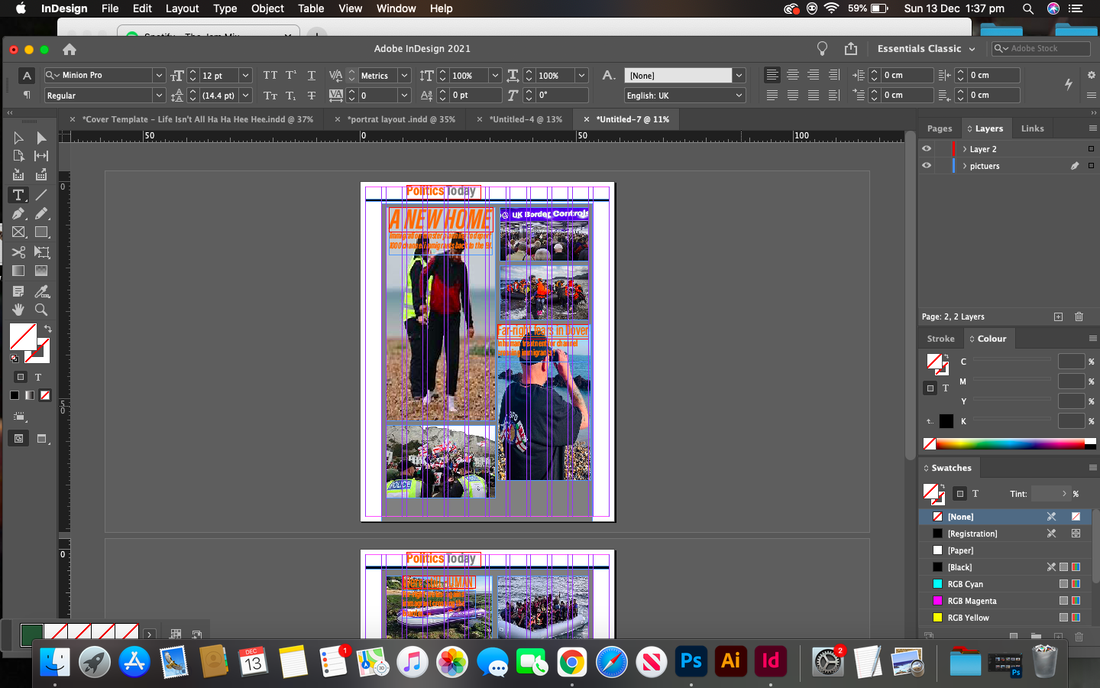Viewport: 1100px width, 688px height.
Task: Select the Rectangle tool
Action: click(41, 231)
